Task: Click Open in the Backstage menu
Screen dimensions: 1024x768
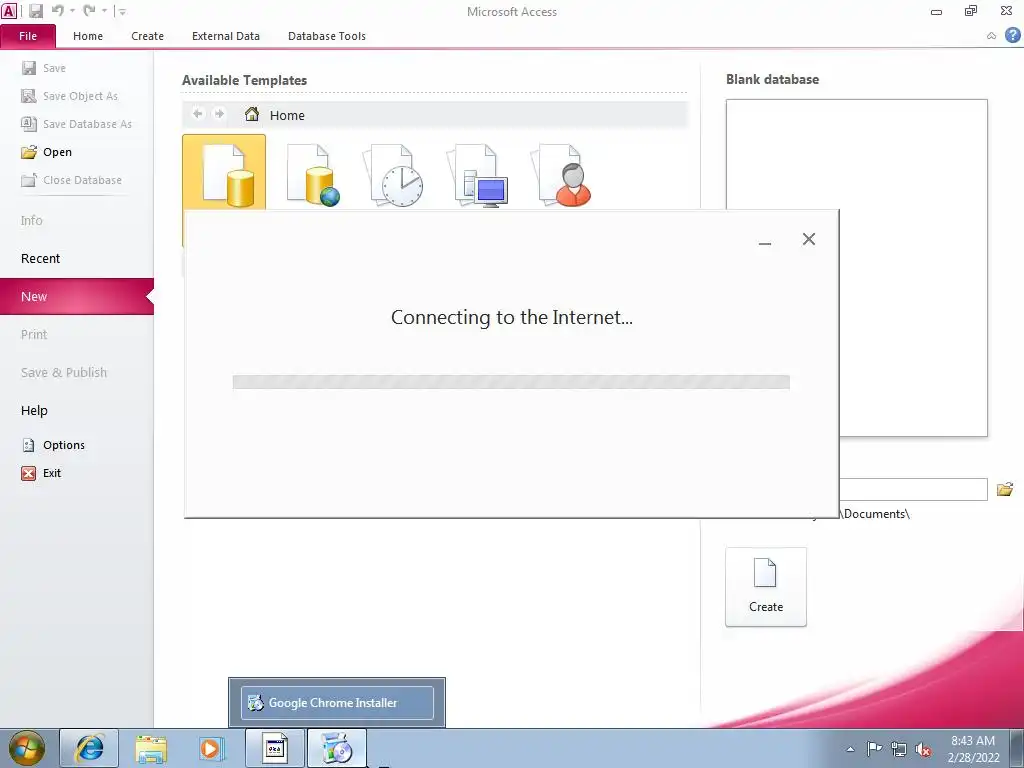Action: [x=46, y=152]
